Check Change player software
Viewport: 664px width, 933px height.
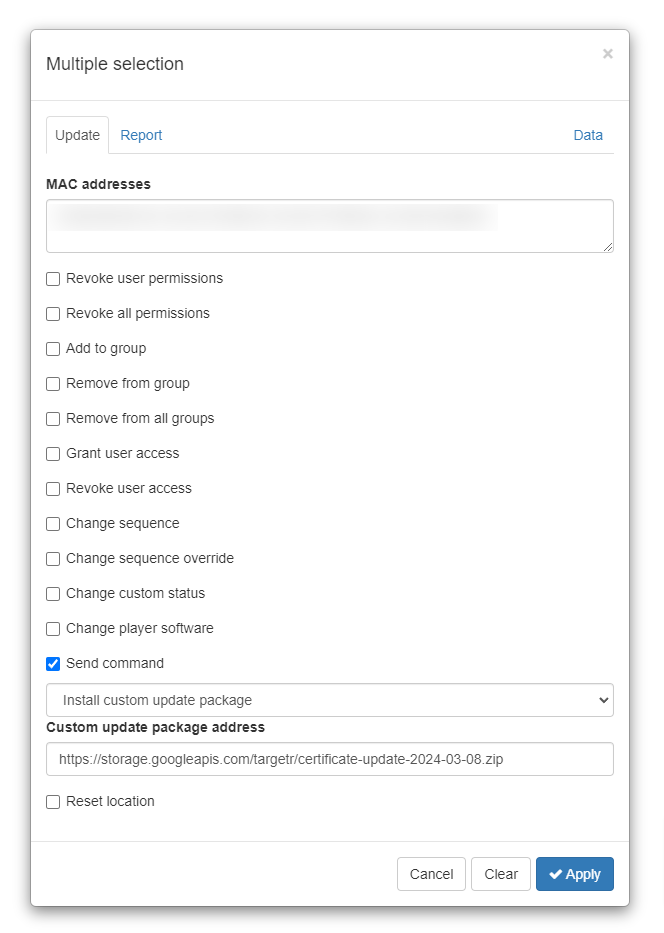53,629
